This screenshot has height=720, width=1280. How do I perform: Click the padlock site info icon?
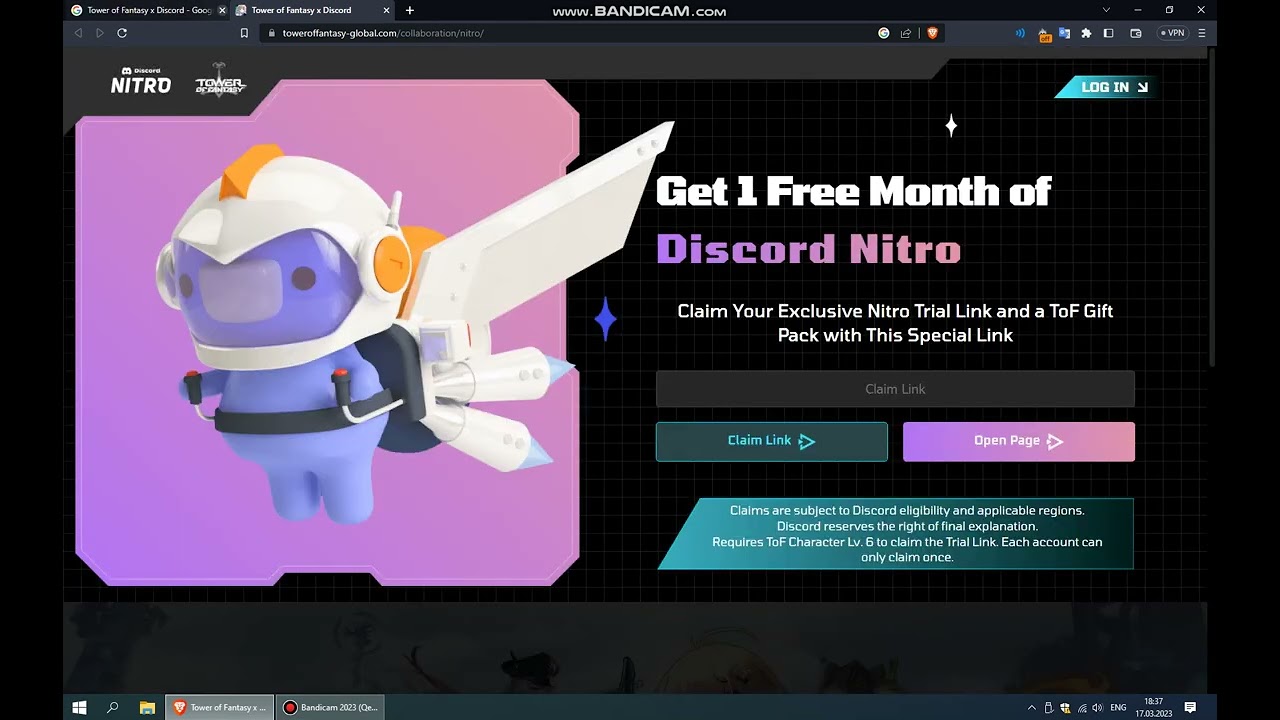click(271, 33)
